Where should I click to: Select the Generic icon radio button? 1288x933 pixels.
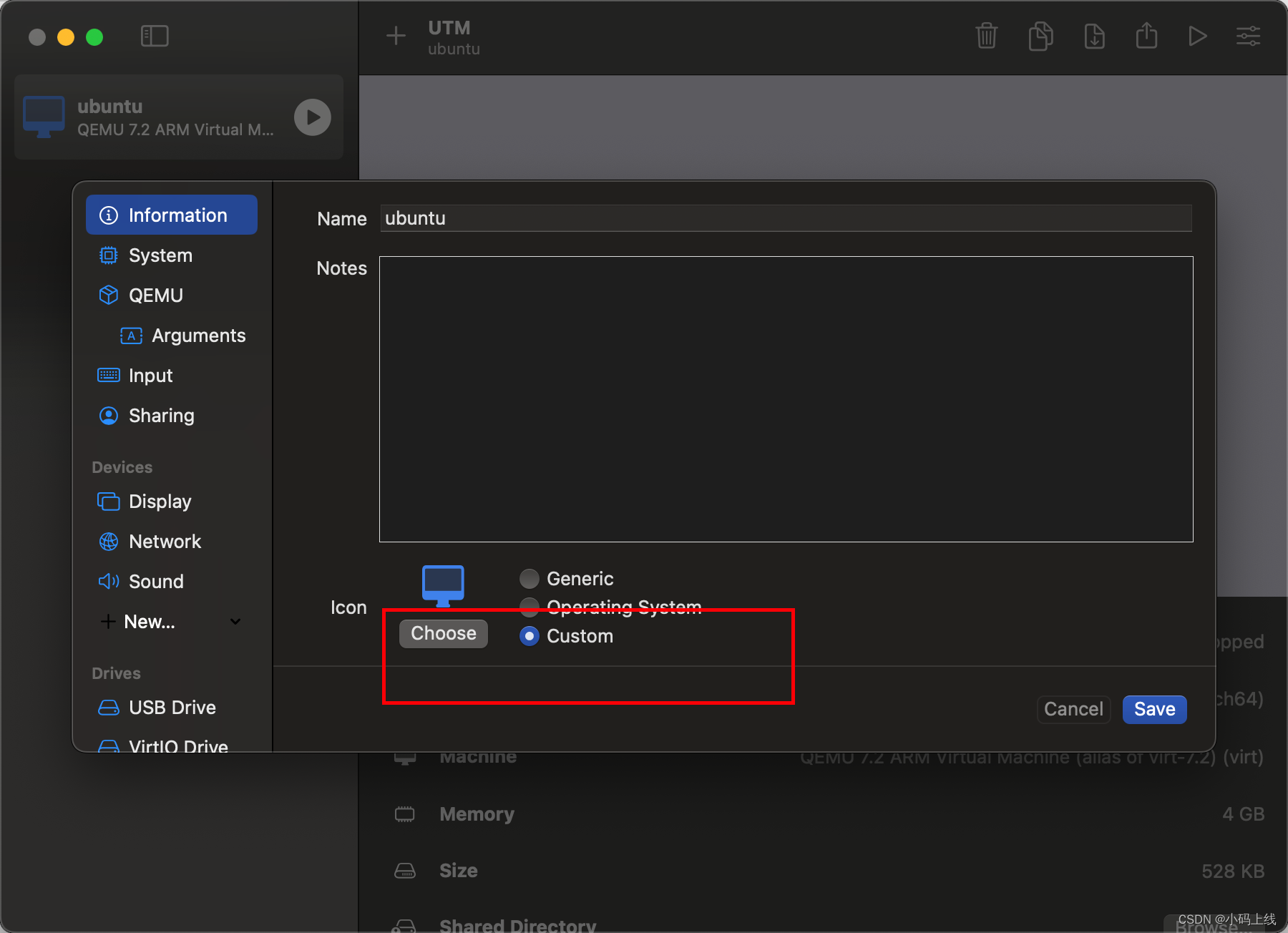[530, 578]
